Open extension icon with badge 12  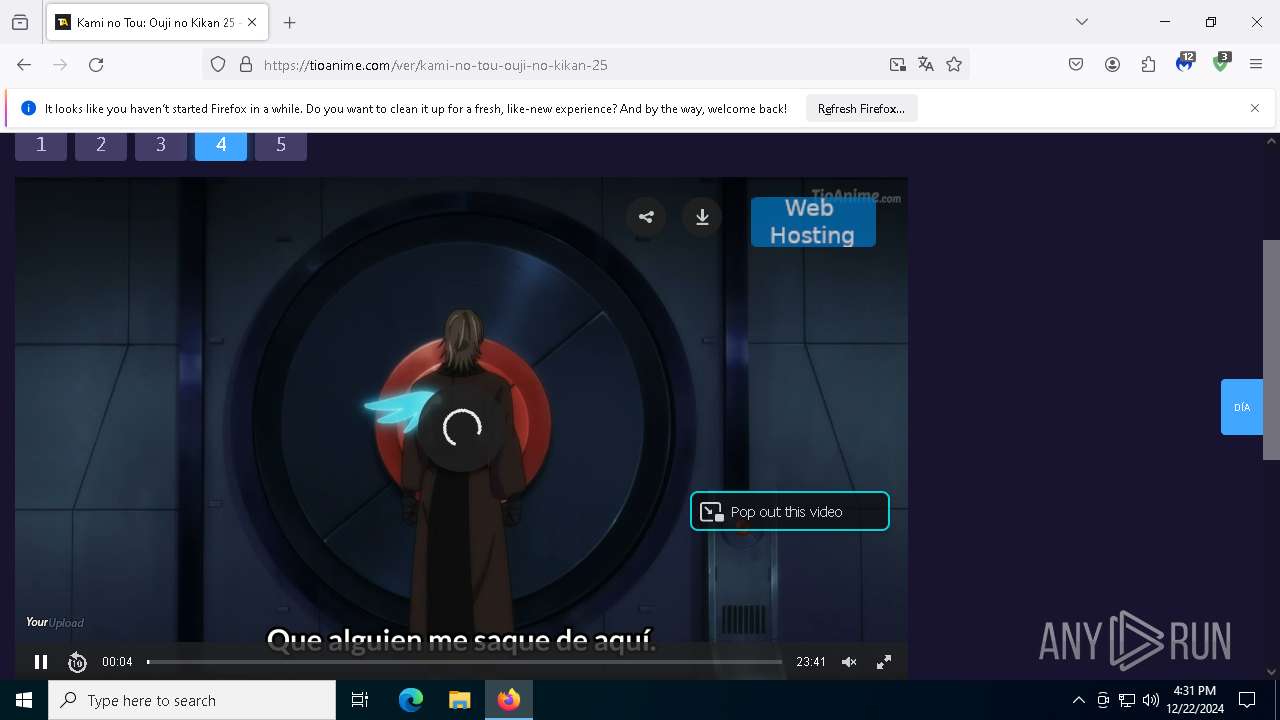1185,64
